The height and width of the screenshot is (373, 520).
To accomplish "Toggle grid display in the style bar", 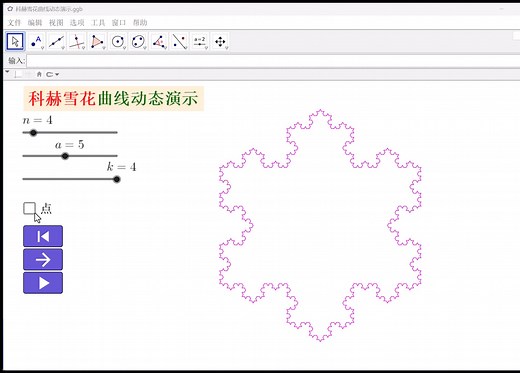I will tap(29, 74).
